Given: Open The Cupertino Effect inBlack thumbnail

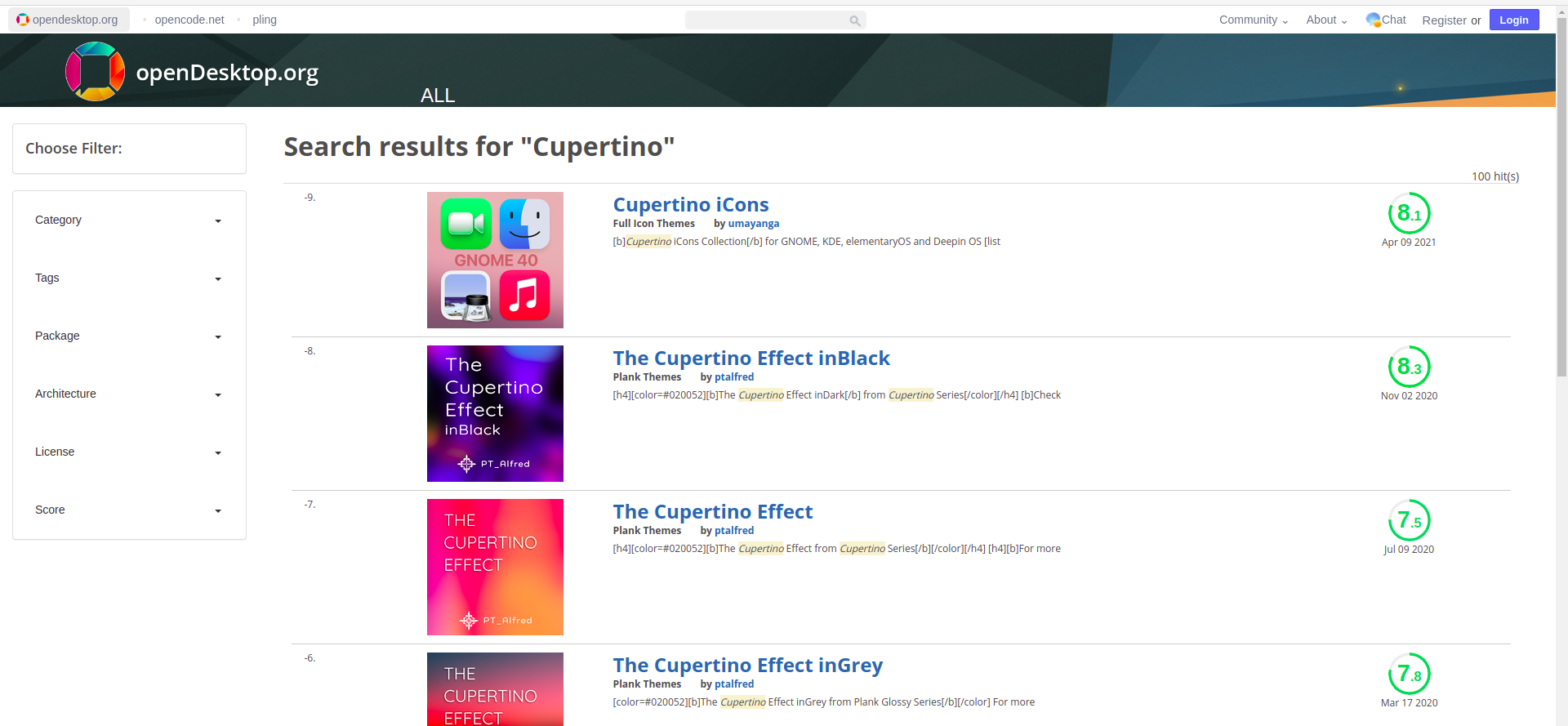Looking at the screenshot, I should pos(495,413).
